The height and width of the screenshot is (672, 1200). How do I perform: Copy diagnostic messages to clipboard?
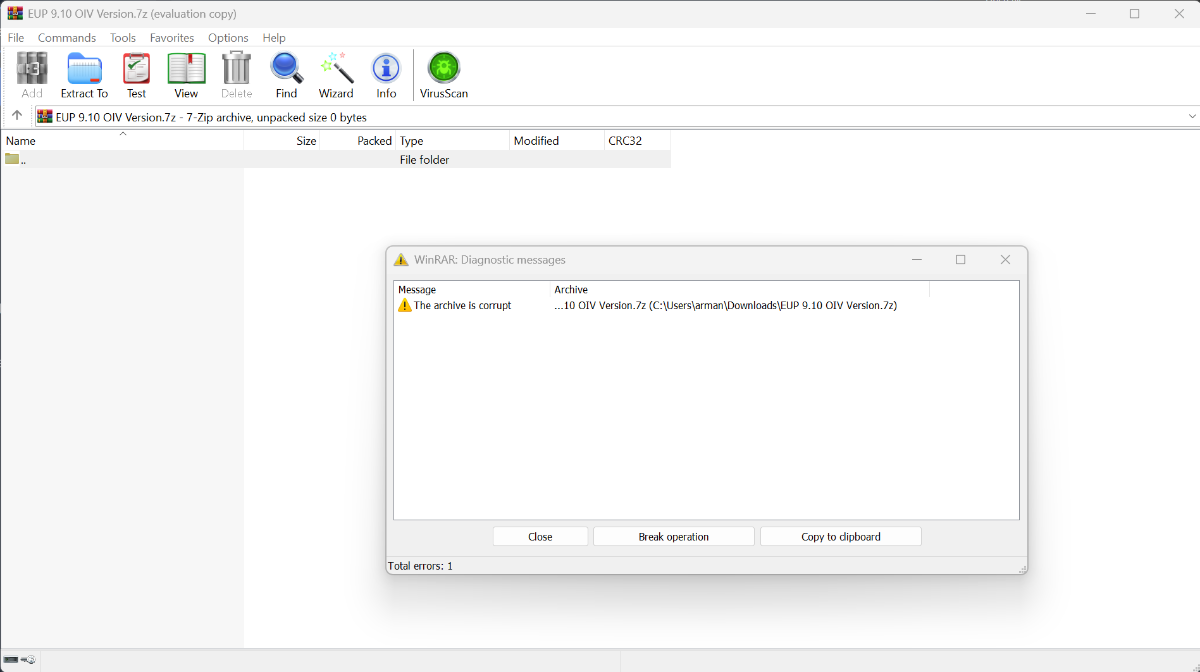click(840, 537)
